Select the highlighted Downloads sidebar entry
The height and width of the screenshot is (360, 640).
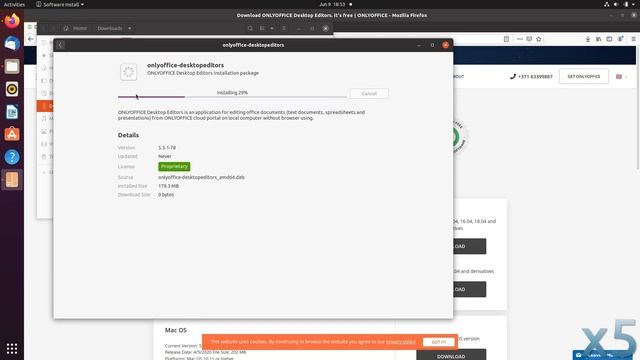[45, 106]
